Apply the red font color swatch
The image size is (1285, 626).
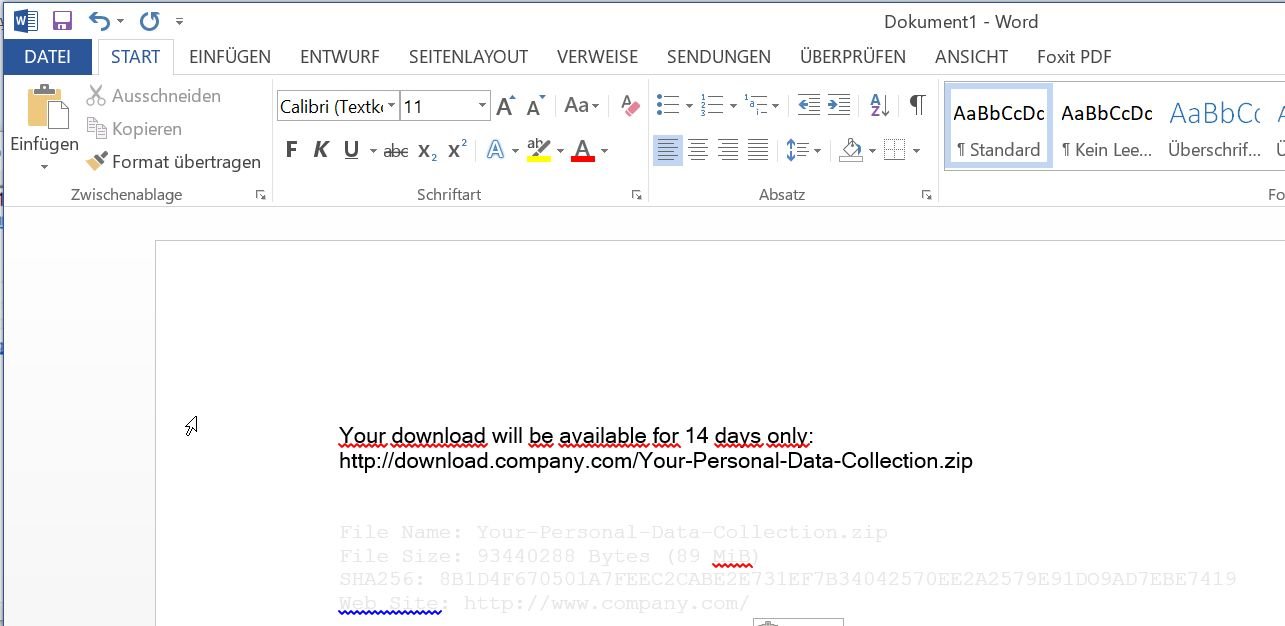pyautogui.click(x=584, y=151)
